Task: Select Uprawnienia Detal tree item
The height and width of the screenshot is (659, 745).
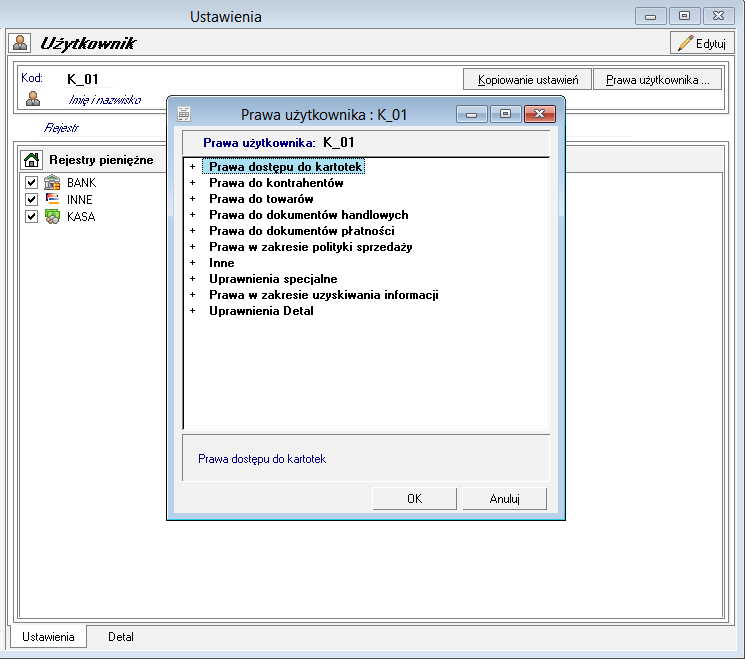Action: (261, 311)
